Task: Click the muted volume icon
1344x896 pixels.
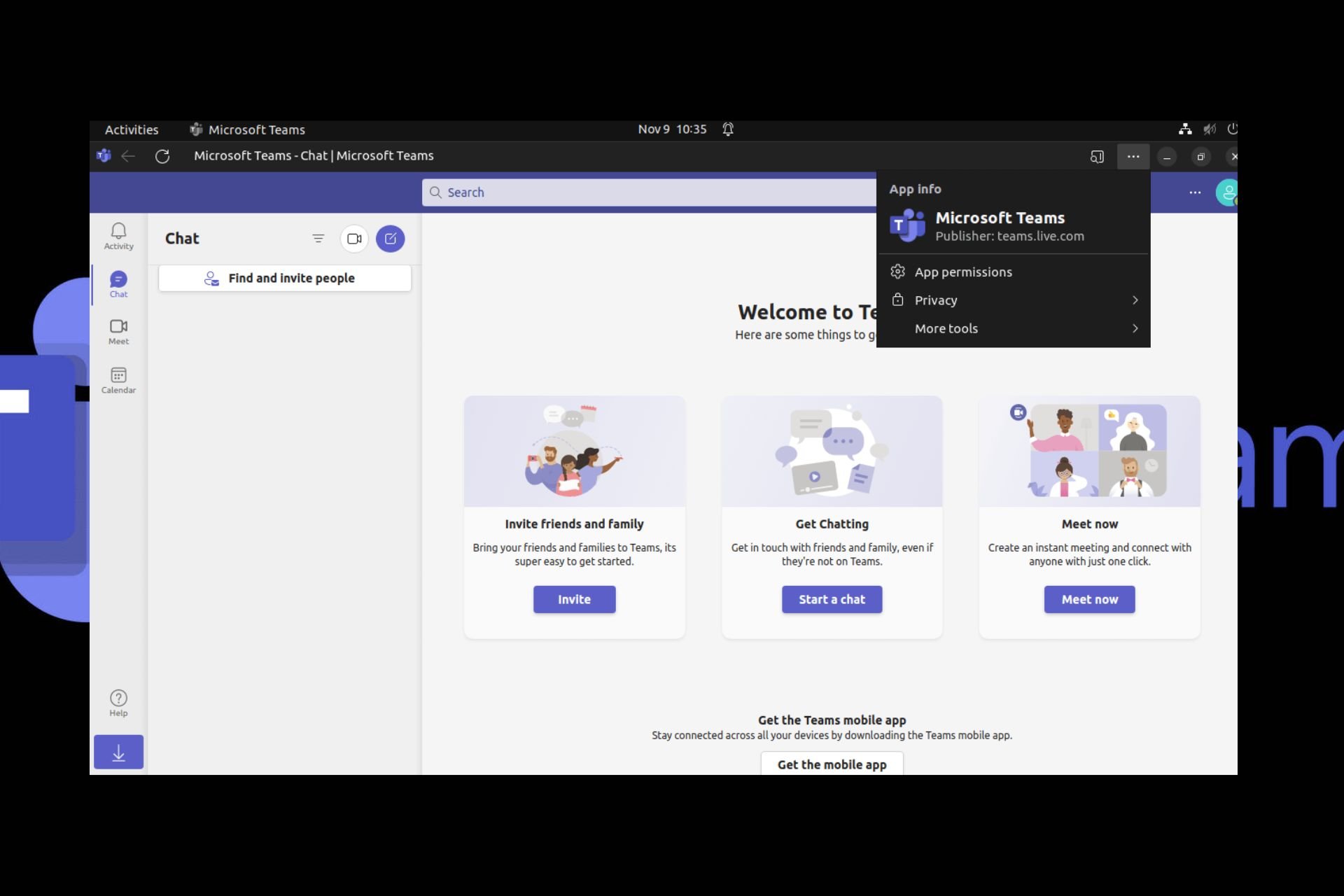Action: [x=1209, y=129]
